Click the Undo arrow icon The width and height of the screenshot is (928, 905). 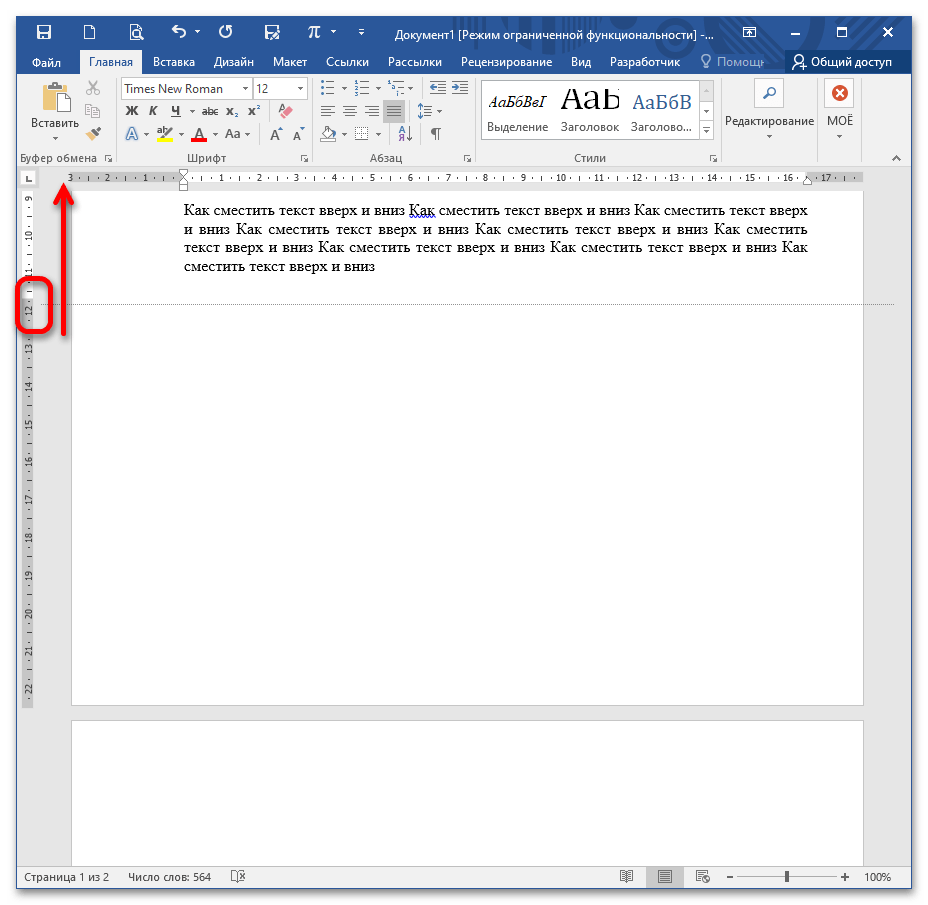tap(179, 32)
